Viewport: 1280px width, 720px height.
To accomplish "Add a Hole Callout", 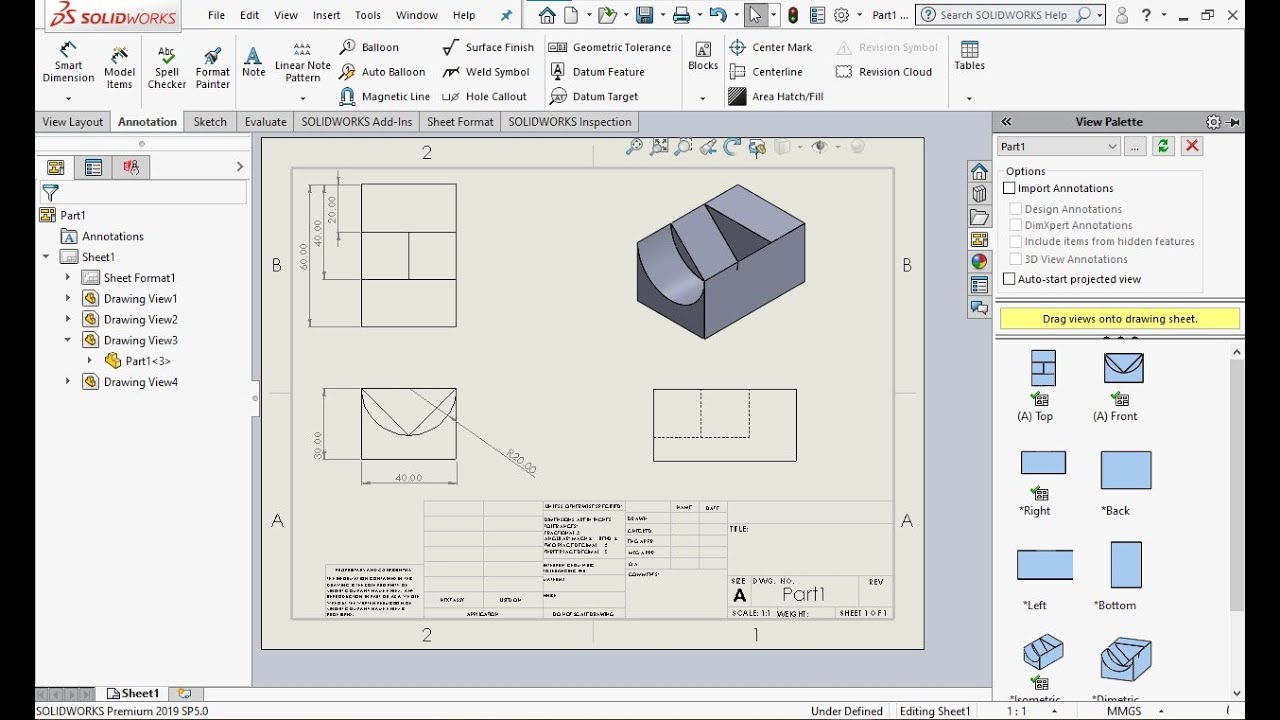I will point(484,97).
